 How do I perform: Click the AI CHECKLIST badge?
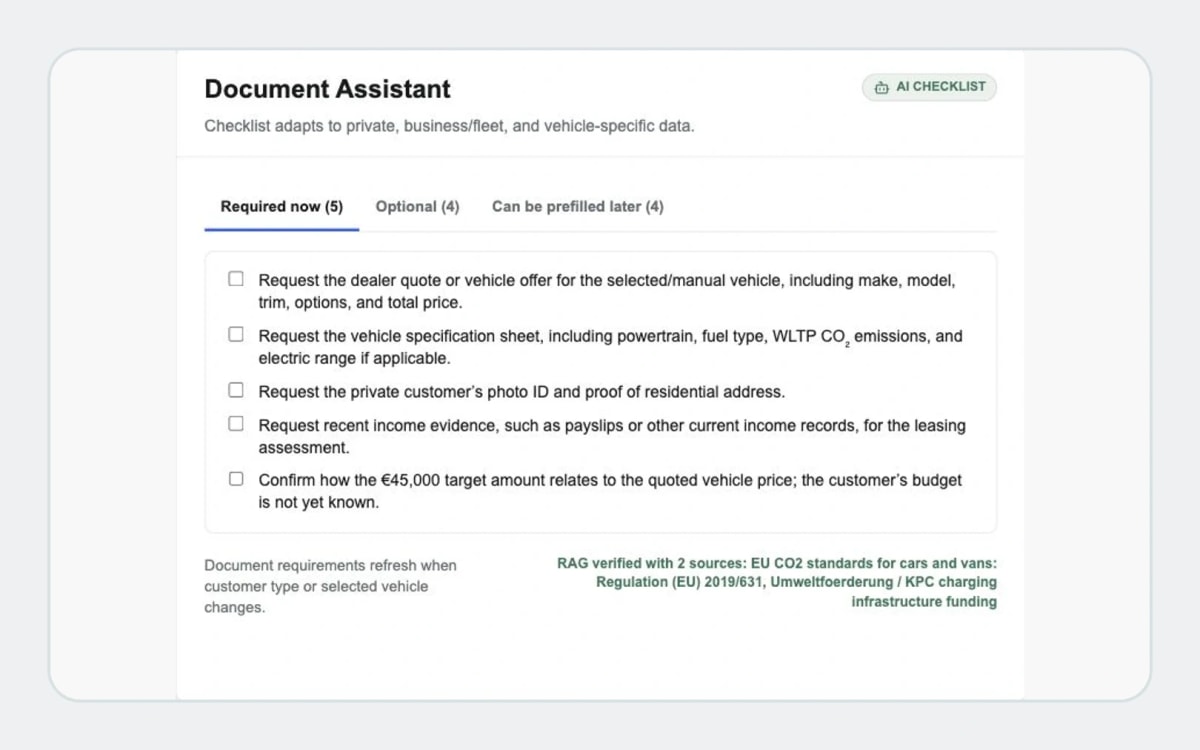(929, 87)
